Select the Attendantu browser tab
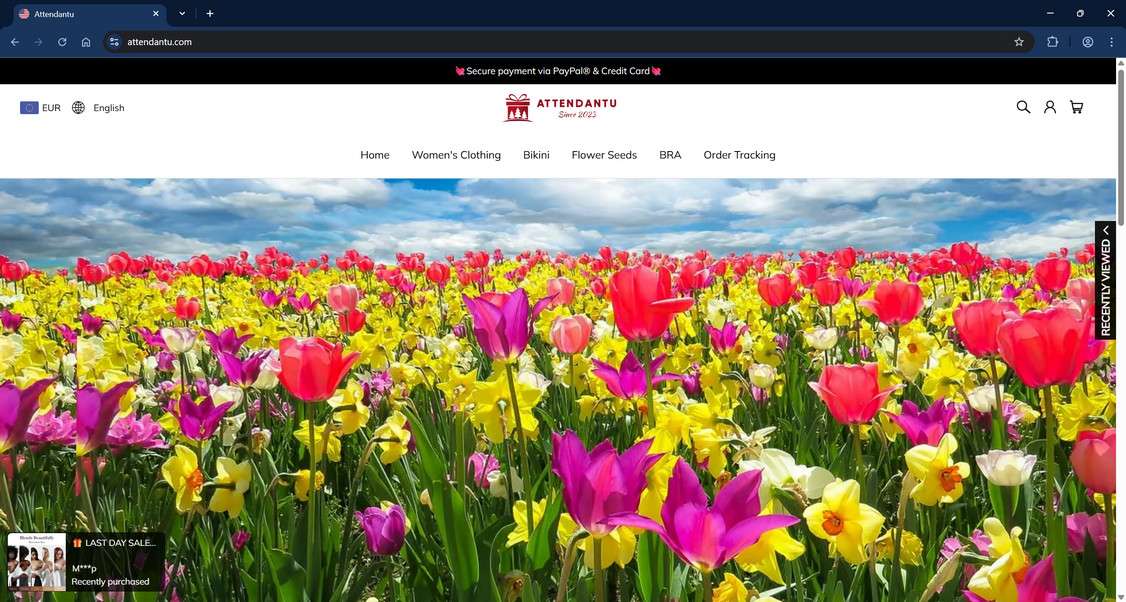 [90, 14]
